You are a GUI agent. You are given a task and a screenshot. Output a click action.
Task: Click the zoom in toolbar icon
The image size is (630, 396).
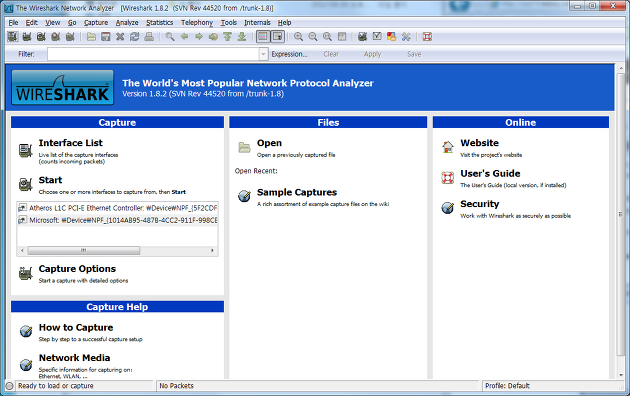coord(298,37)
